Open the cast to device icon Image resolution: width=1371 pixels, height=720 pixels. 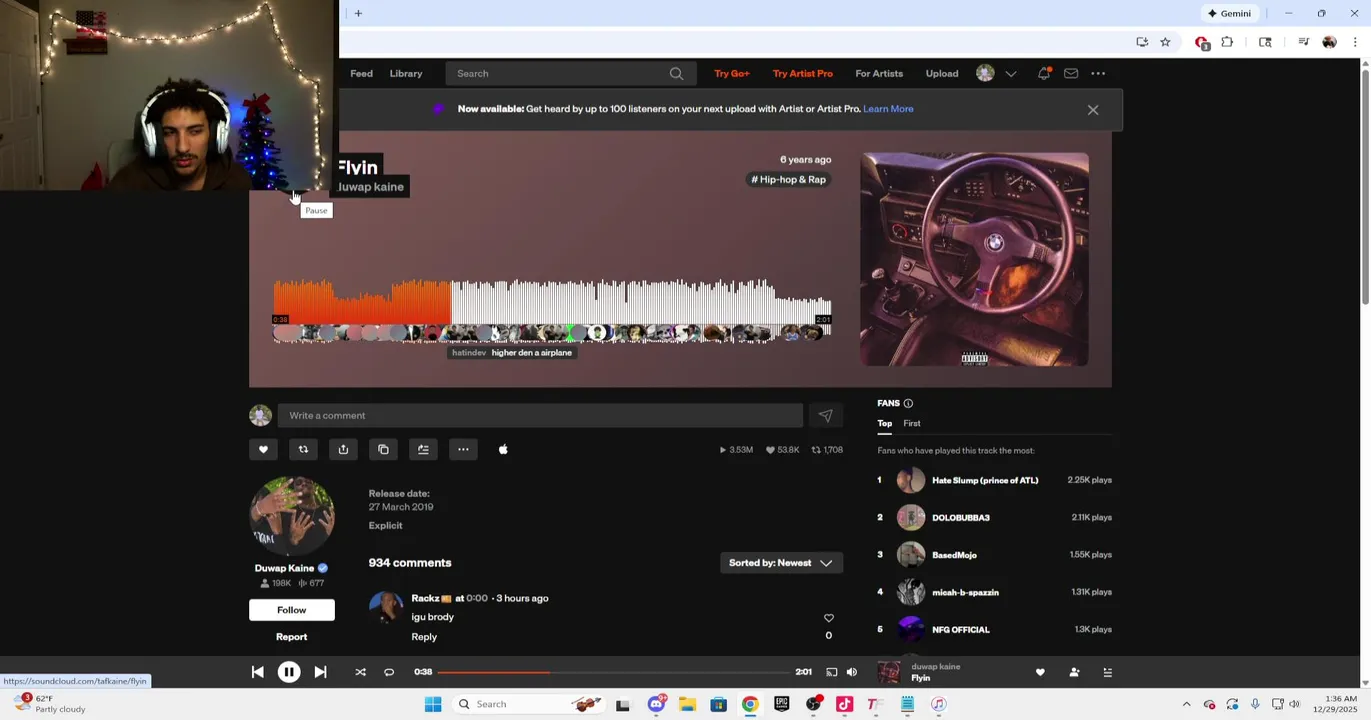tap(831, 673)
